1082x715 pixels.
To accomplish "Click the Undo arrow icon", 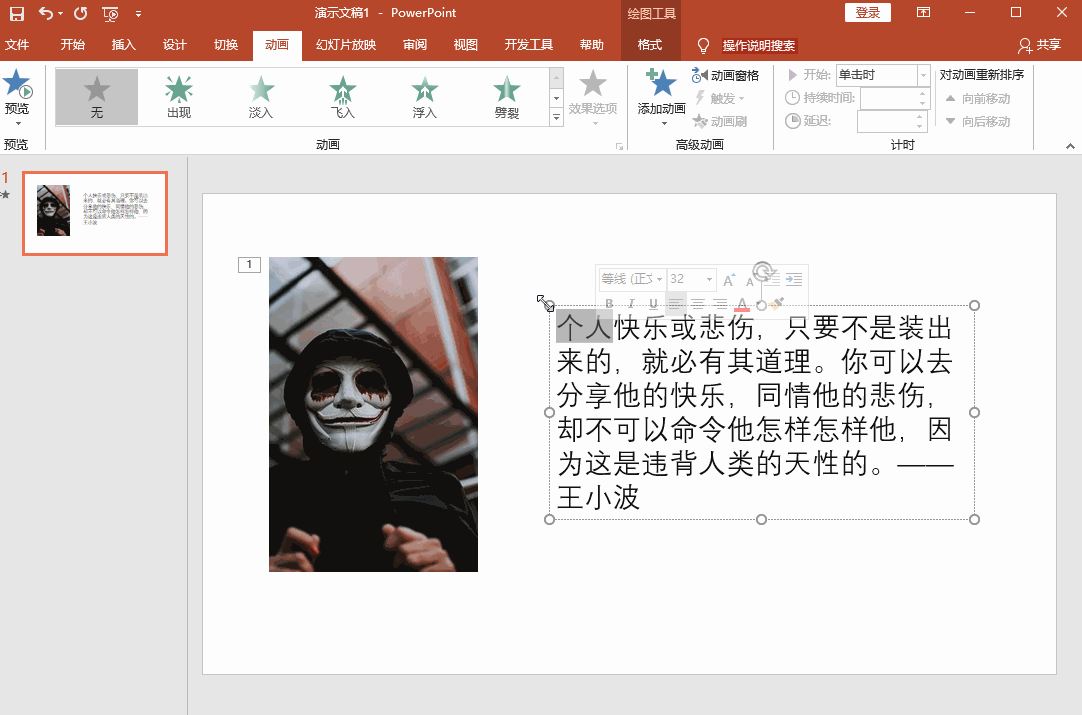I will coord(45,12).
